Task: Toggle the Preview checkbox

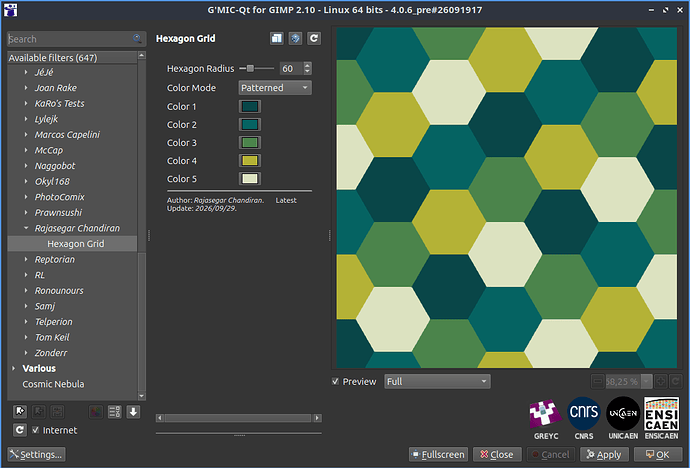Action: click(335, 381)
